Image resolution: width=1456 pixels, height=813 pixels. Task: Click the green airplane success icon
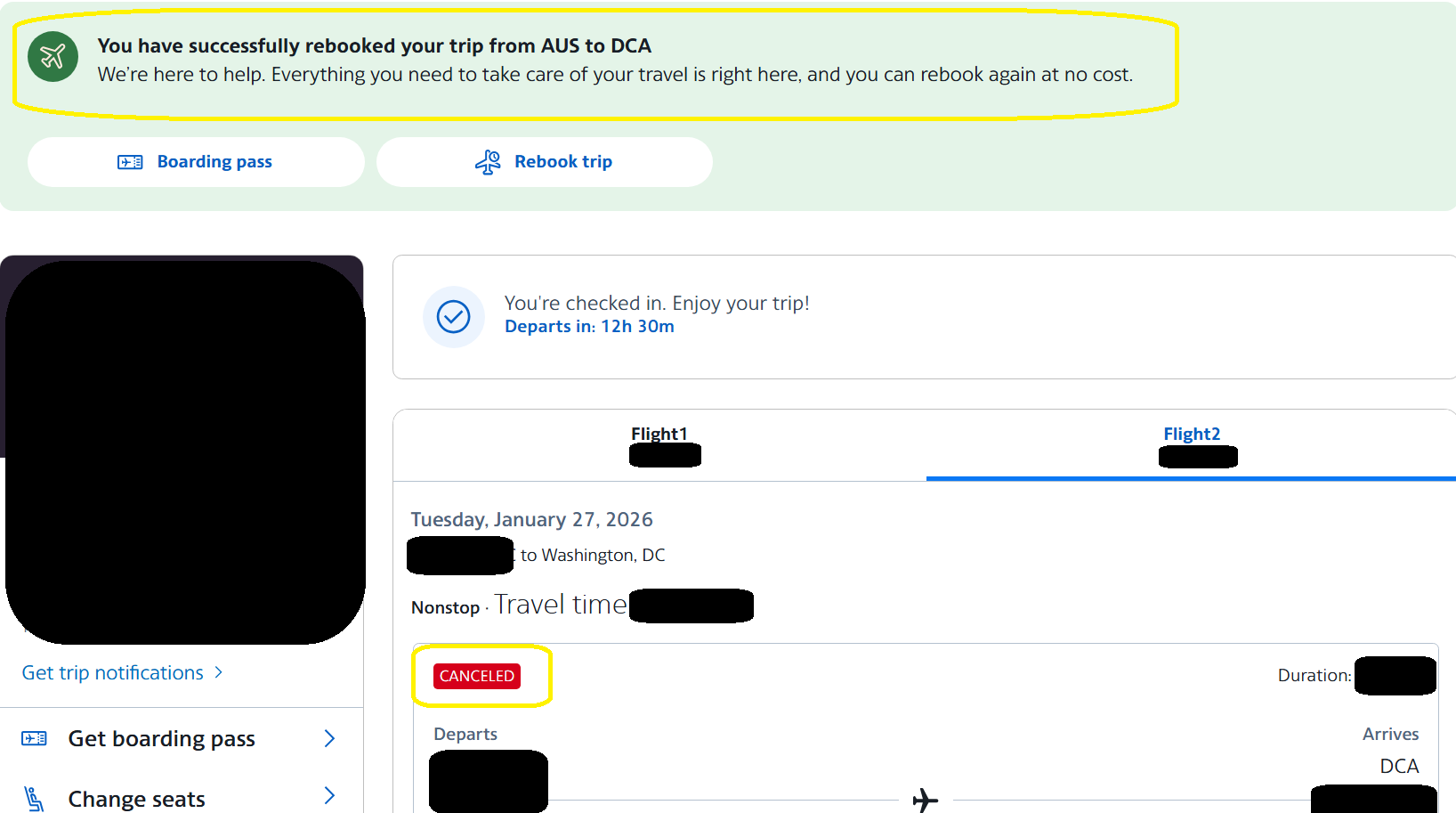[53, 57]
